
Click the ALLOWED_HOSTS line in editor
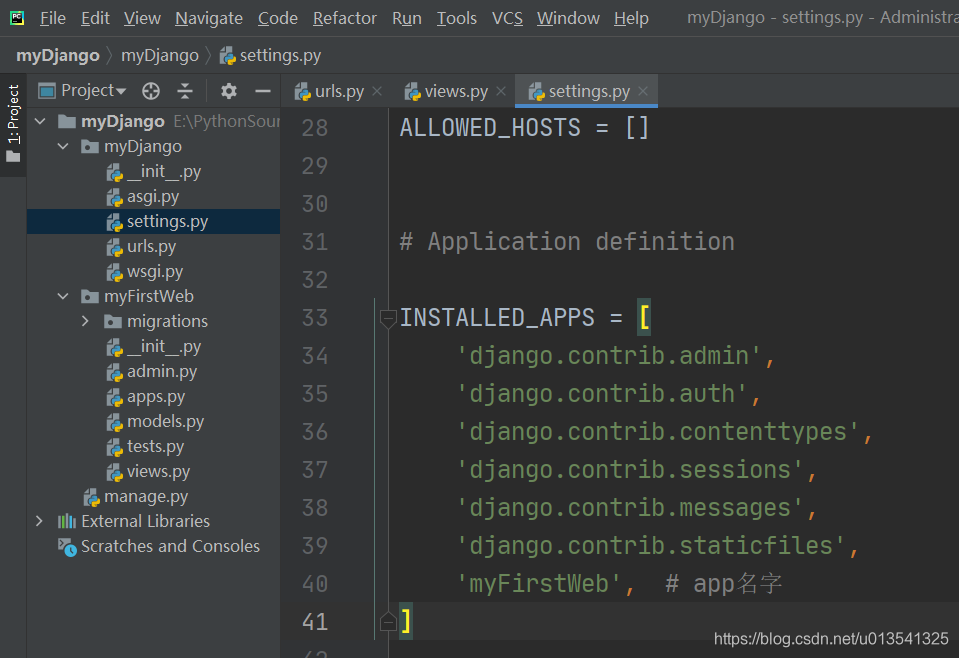524,128
